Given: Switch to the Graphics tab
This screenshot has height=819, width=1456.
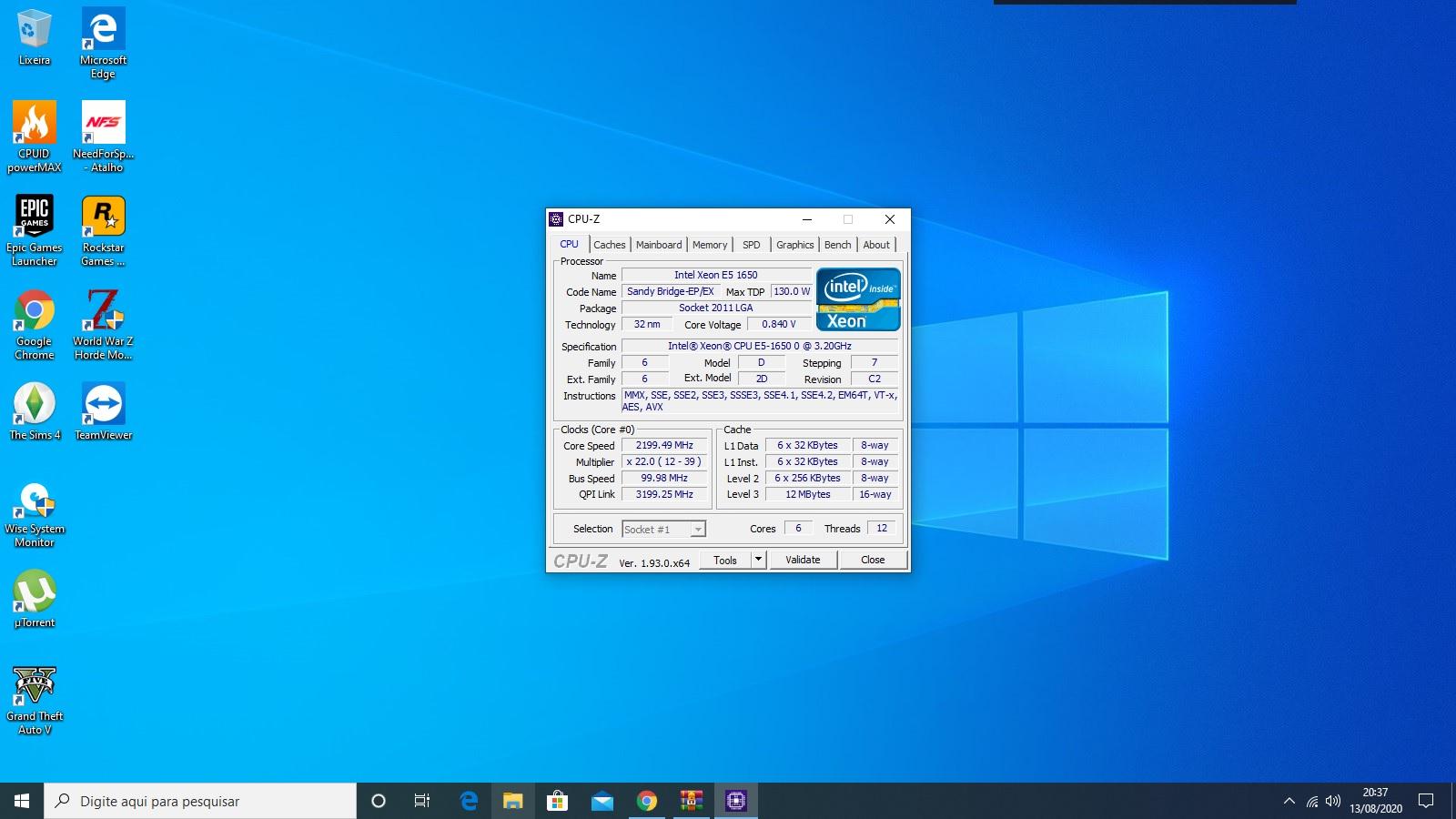Looking at the screenshot, I should point(795,245).
